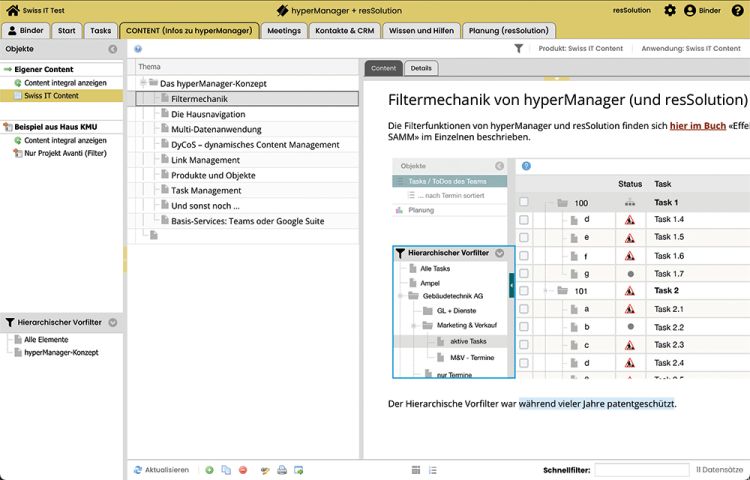Viewport: 750px width, 480px height.
Task: Click the filter funnel icon next to Produkt
Action: (x=518, y=48)
